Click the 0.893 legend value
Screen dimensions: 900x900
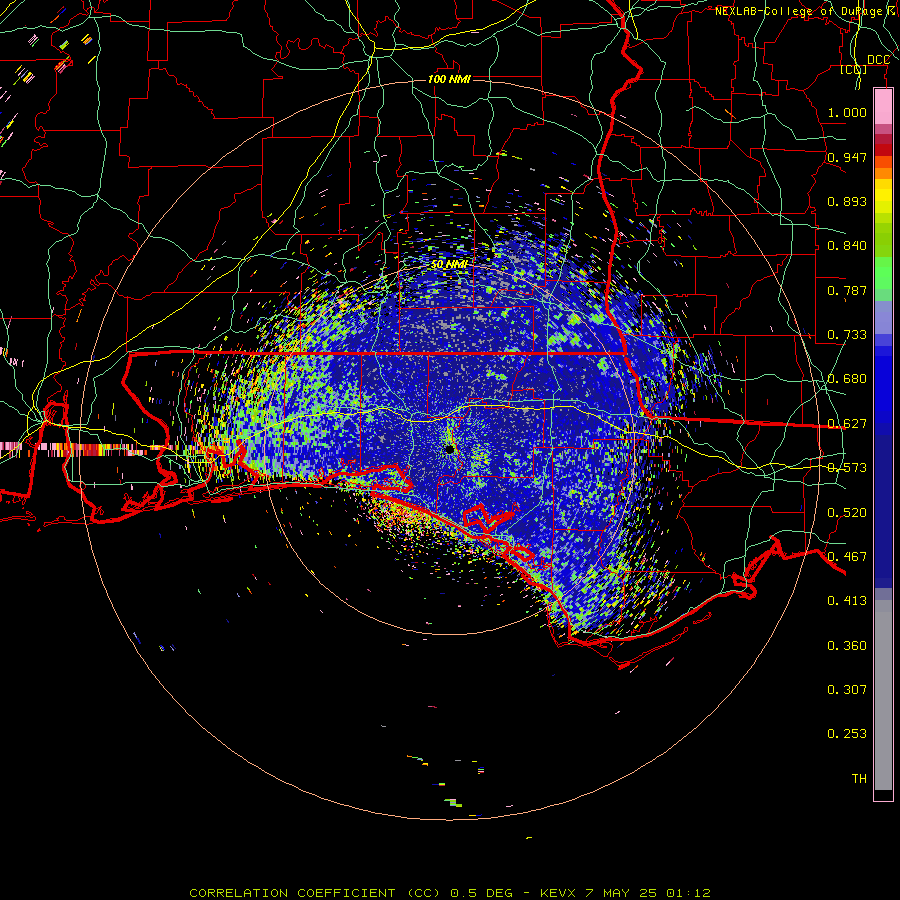pyautogui.click(x=847, y=201)
